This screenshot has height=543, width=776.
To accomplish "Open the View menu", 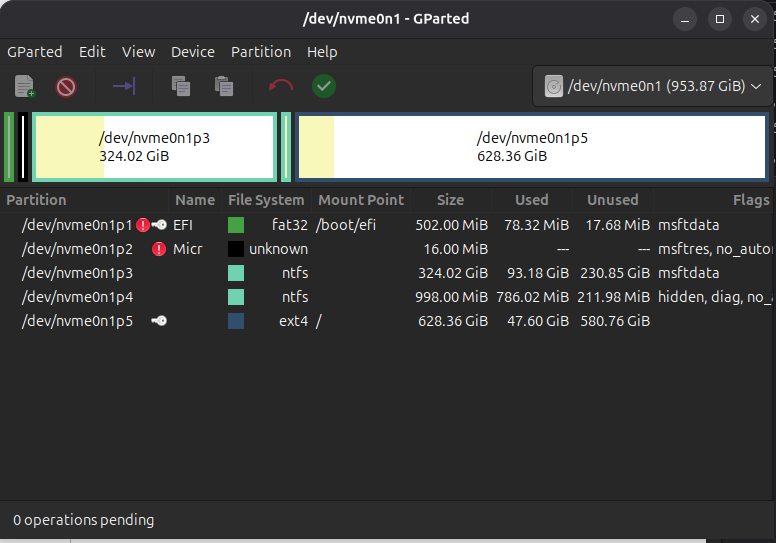I will click(138, 52).
